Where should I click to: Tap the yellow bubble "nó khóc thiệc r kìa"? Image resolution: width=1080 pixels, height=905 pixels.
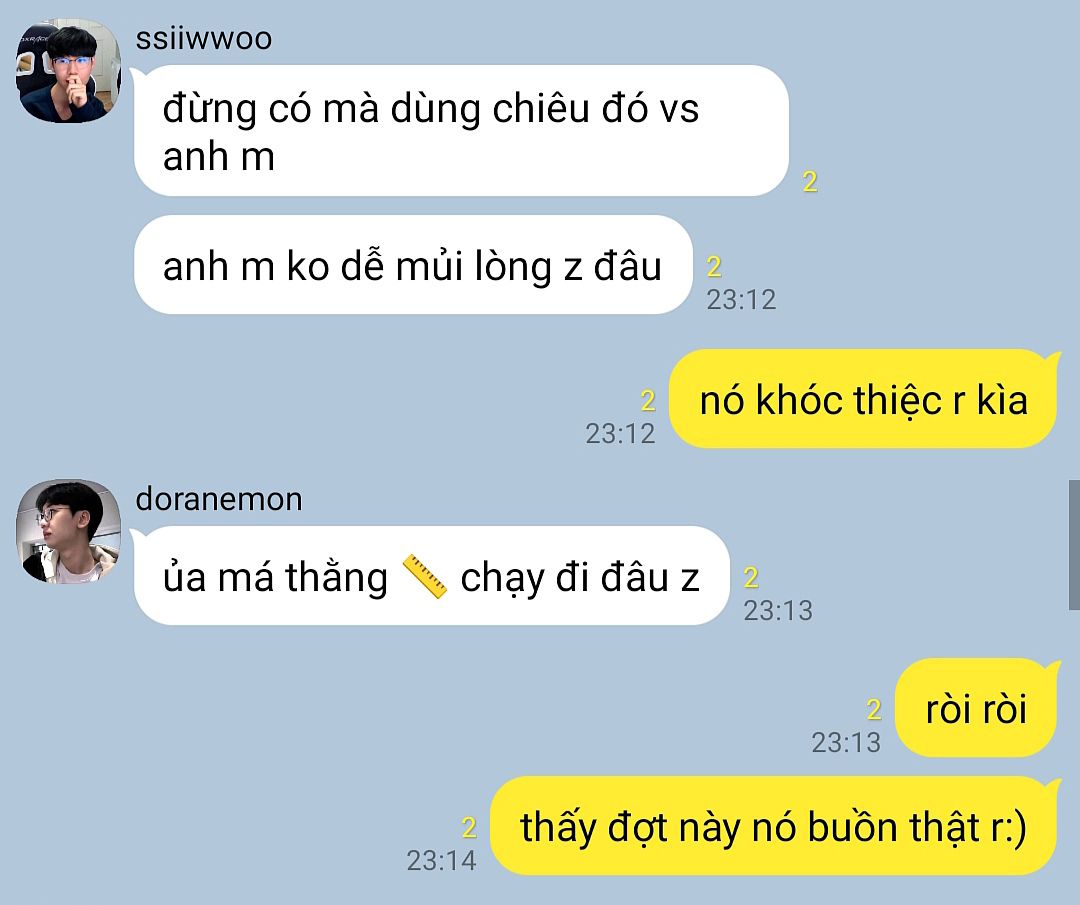862,399
